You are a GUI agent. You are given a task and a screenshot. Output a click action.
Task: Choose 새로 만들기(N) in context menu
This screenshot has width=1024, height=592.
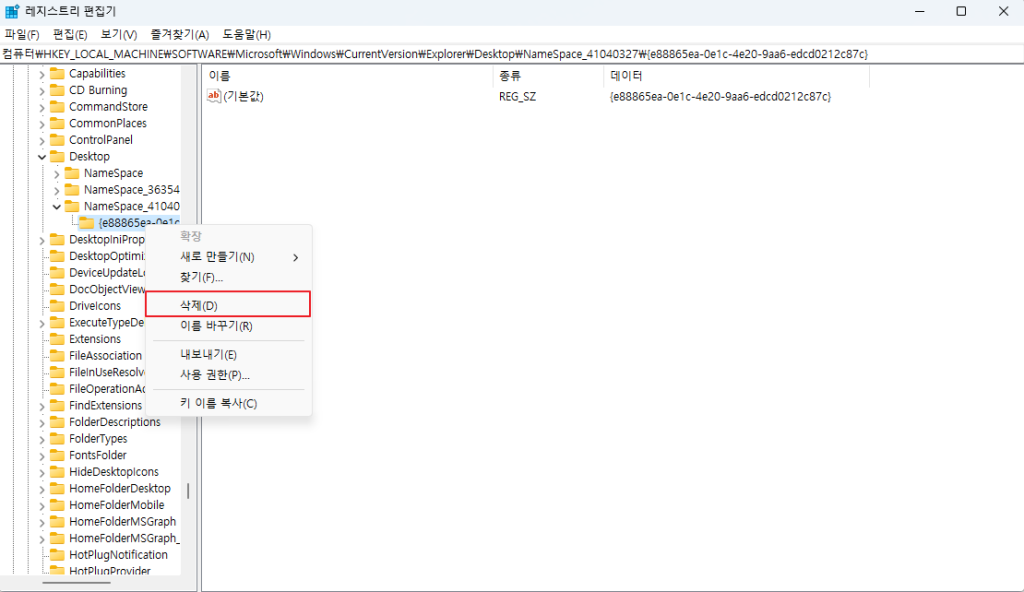click(x=228, y=257)
